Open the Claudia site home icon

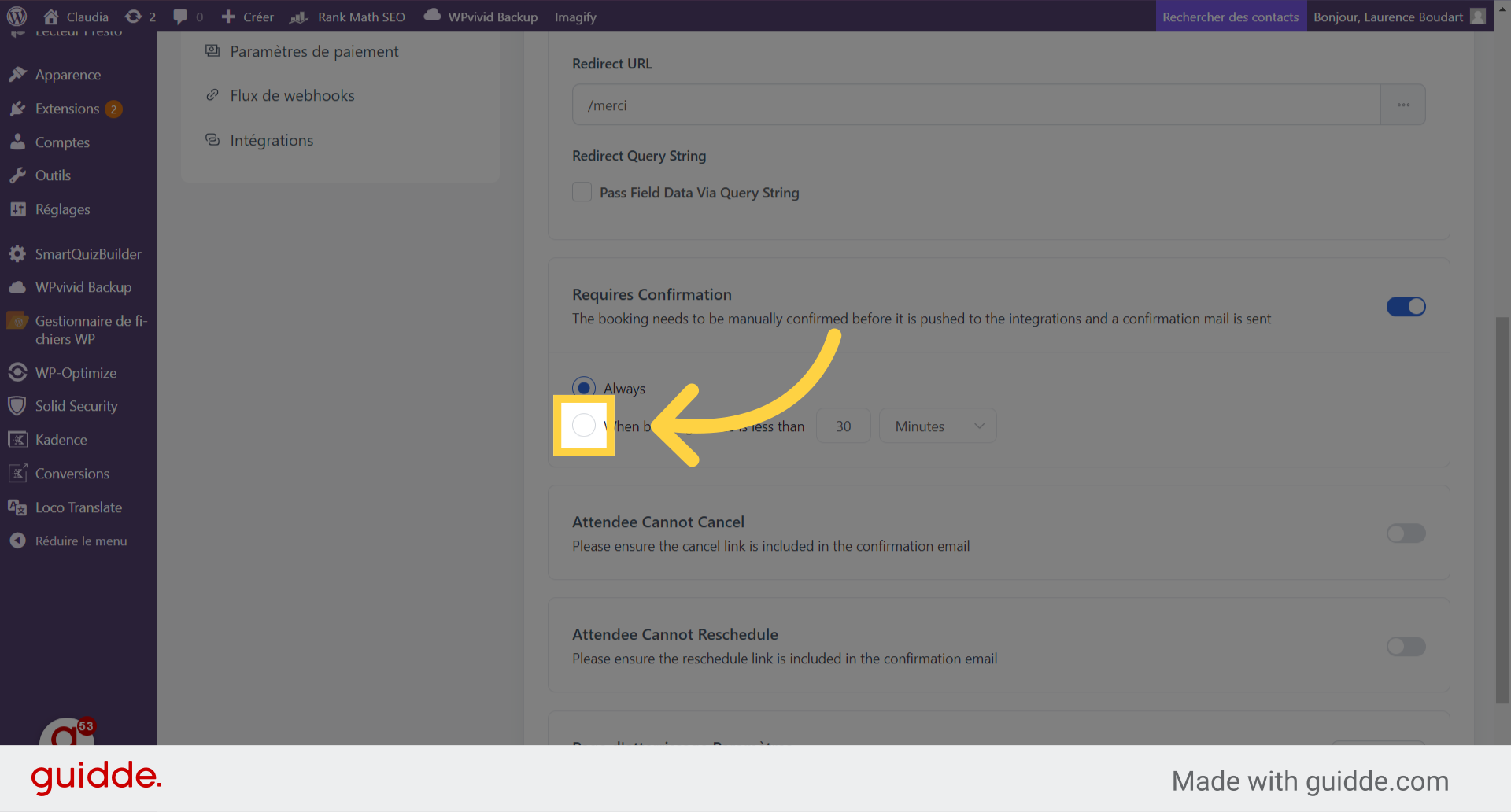point(51,17)
